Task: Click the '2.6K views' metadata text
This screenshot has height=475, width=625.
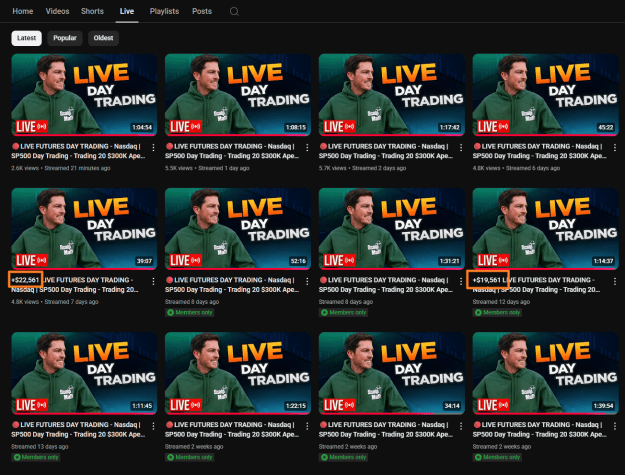Action: [x=25, y=168]
